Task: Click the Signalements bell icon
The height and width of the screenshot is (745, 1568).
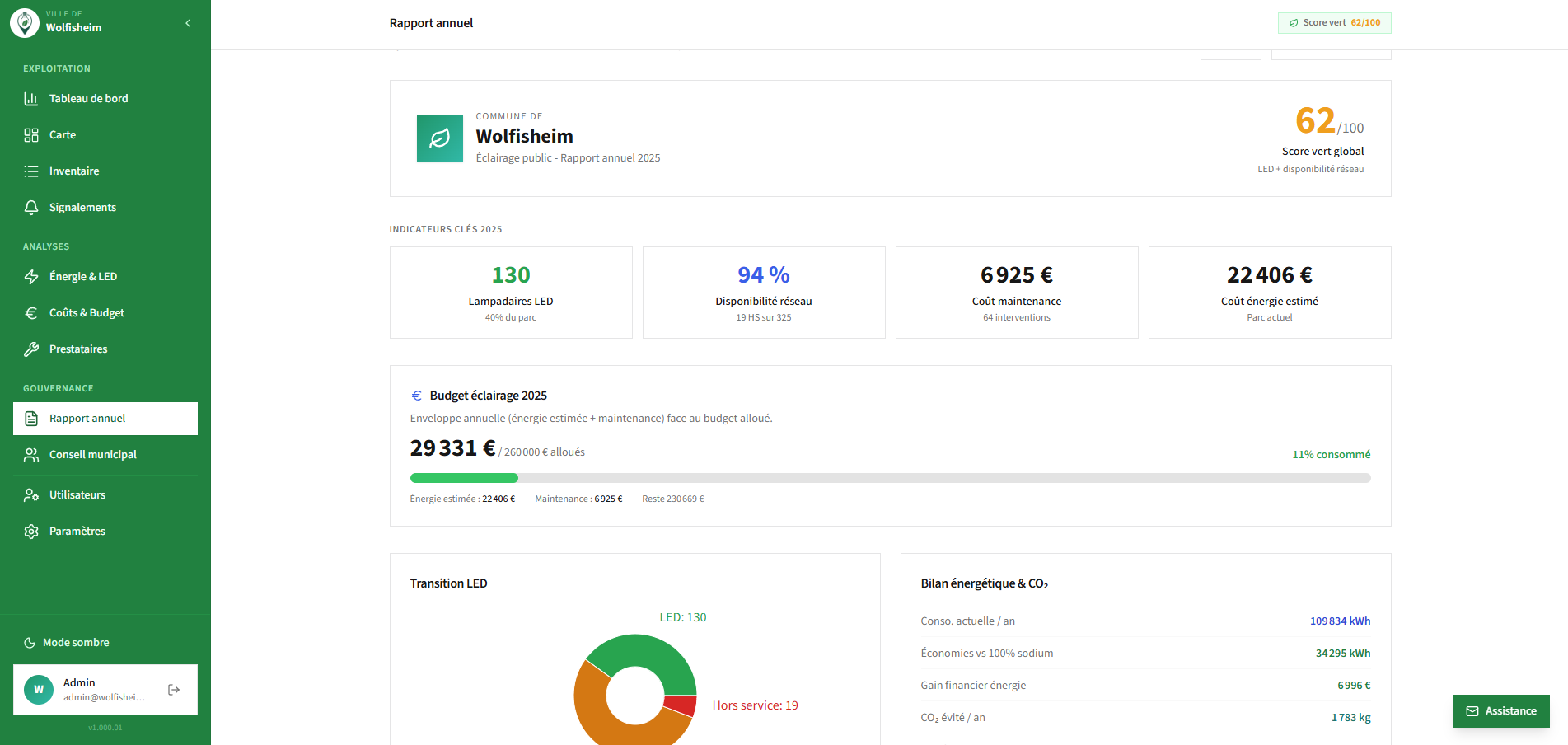Action: click(x=31, y=208)
